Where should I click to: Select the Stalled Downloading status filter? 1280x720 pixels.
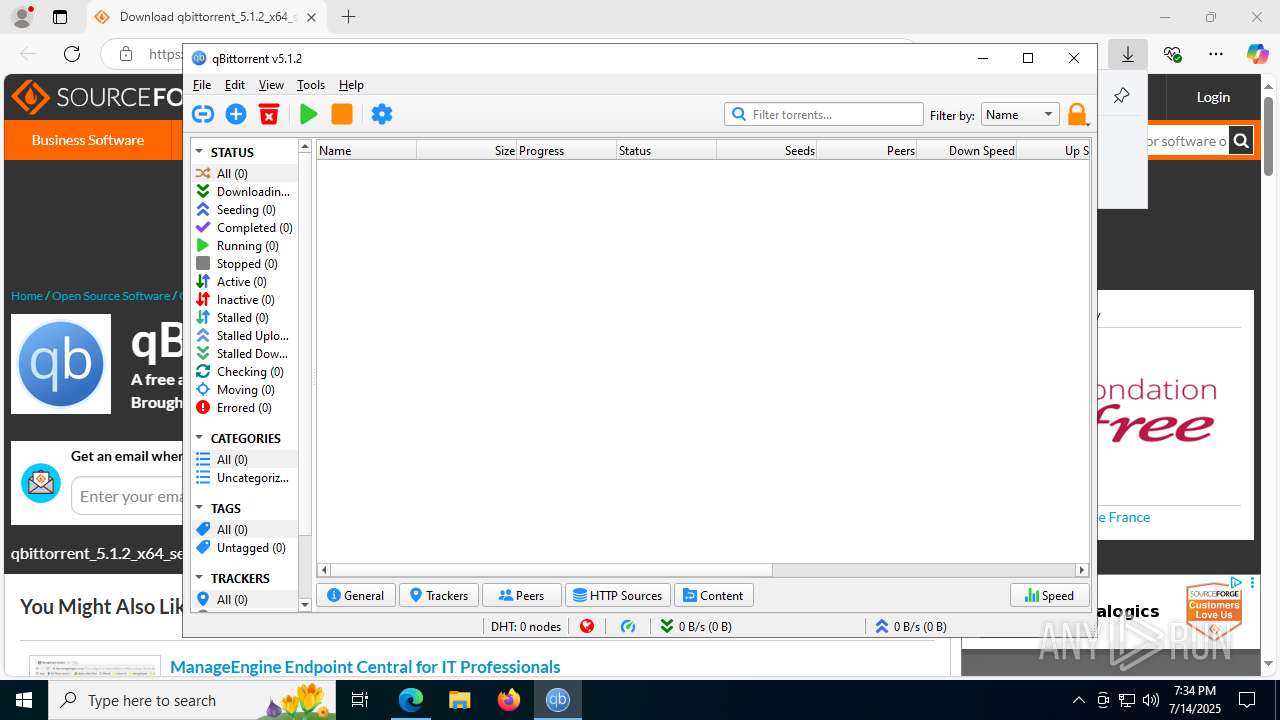point(245,353)
